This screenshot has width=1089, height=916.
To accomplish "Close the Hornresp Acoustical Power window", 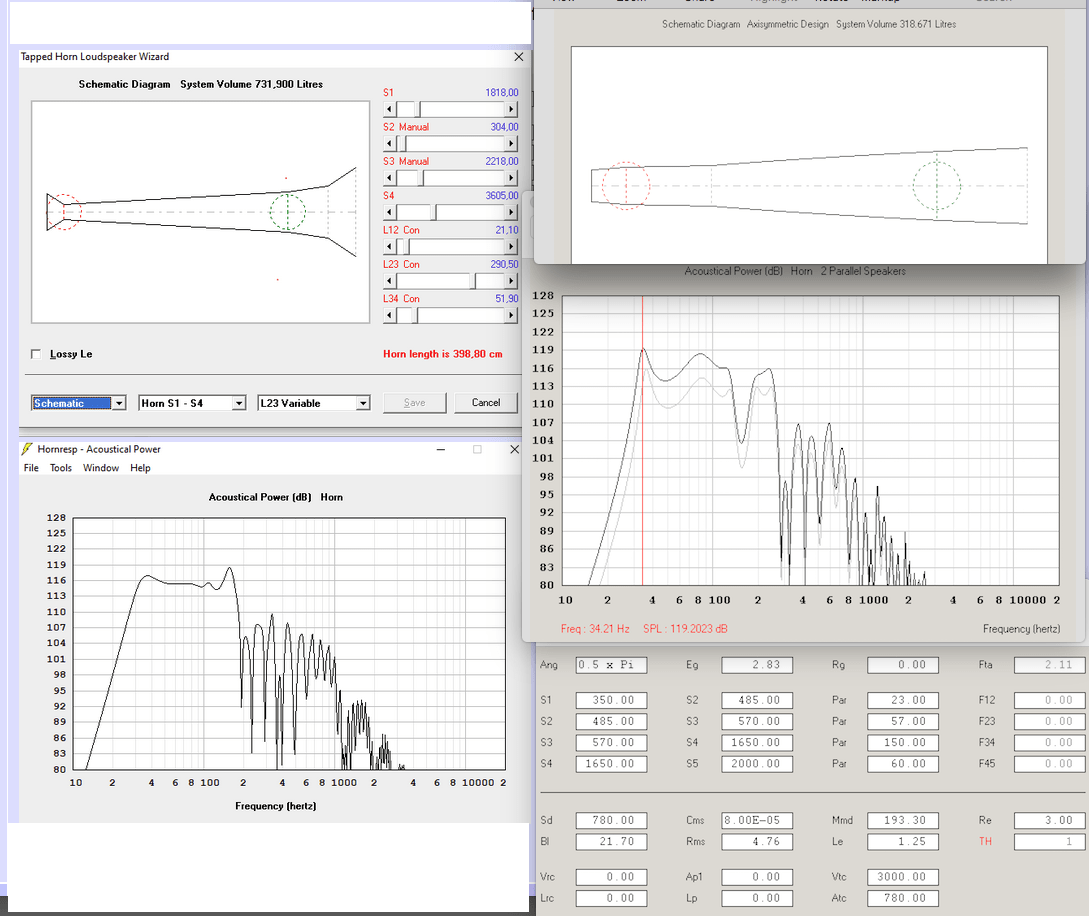I will (515, 449).
